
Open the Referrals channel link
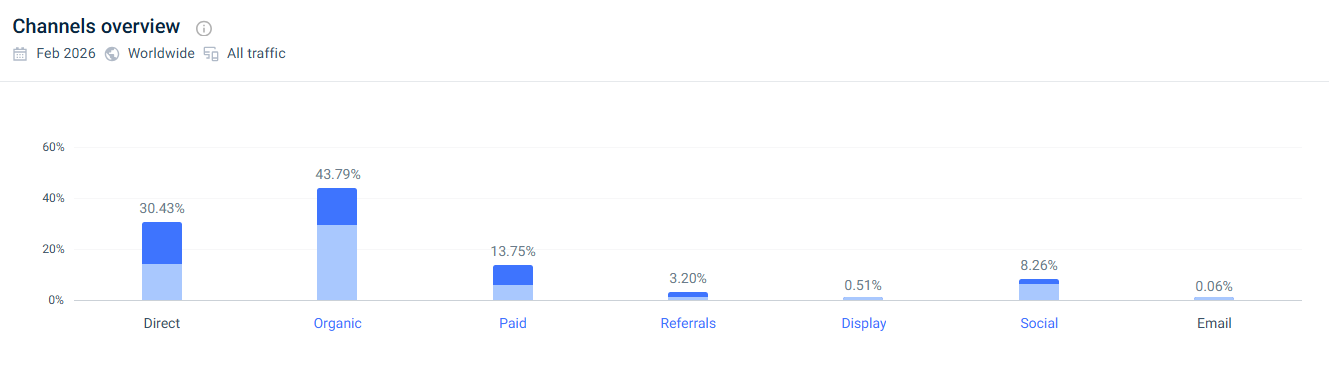pyautogui.click(x=688, y=324)
